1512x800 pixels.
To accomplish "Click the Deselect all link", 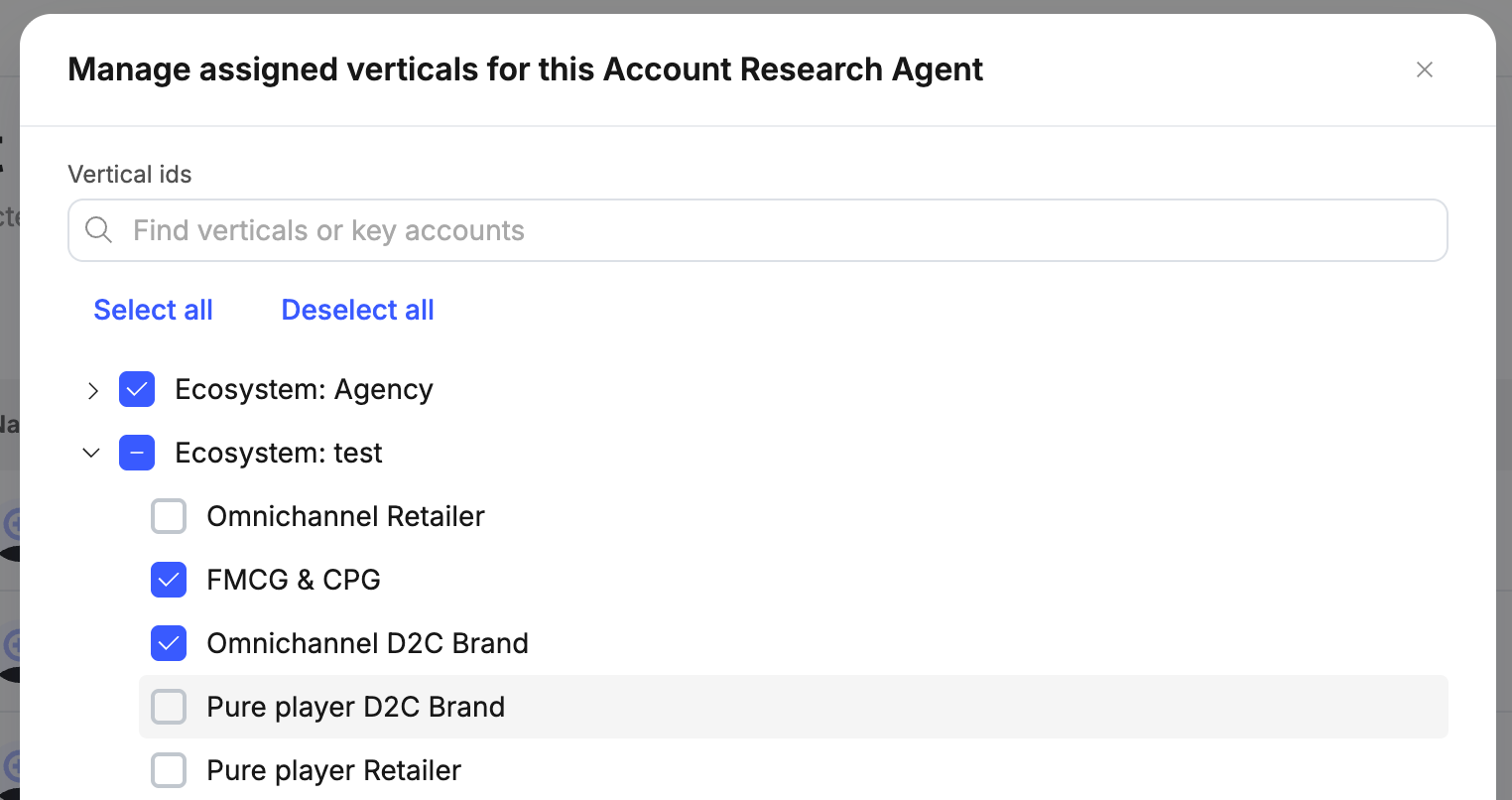I will (357, 310).
